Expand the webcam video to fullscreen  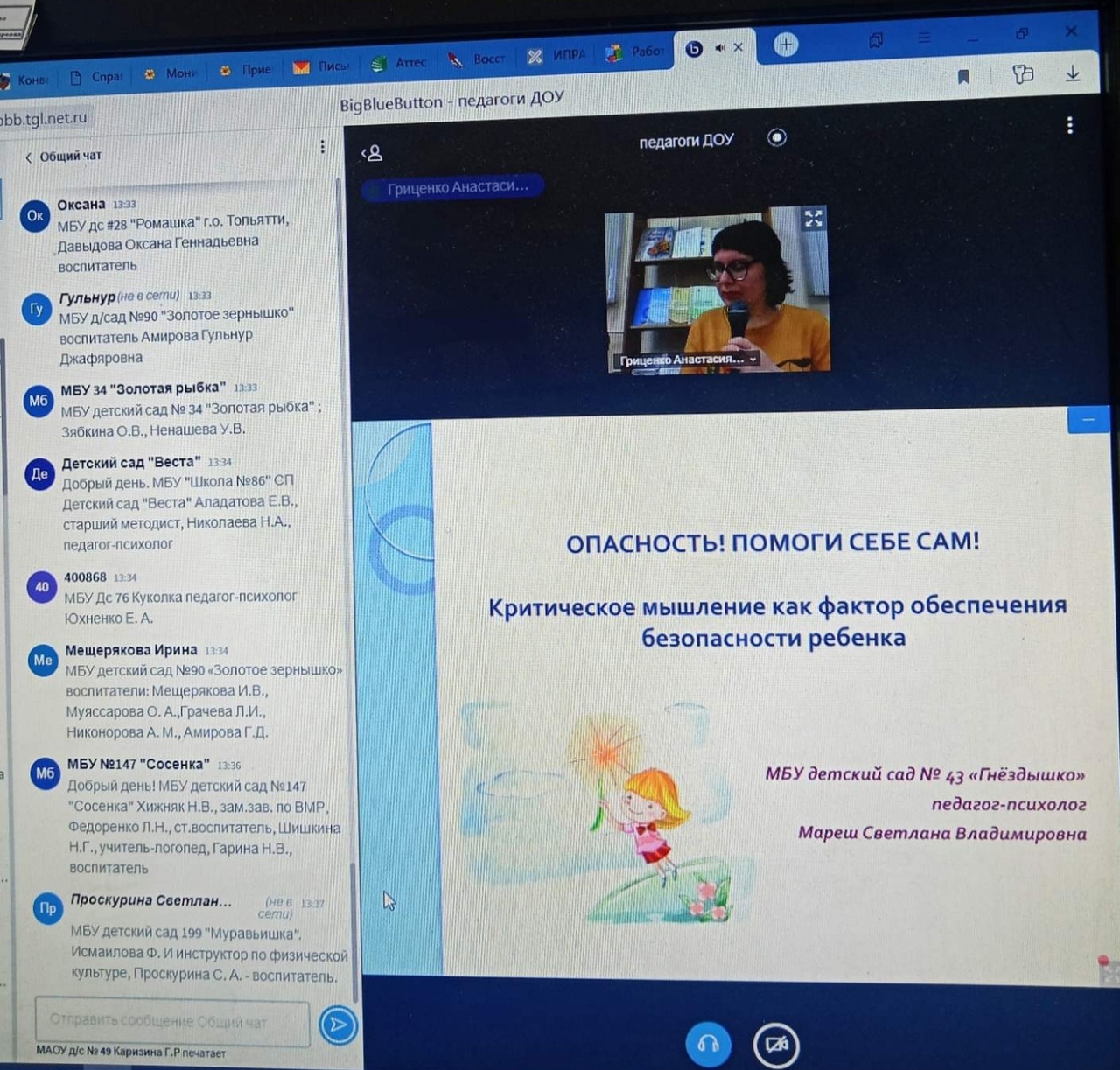813,219
